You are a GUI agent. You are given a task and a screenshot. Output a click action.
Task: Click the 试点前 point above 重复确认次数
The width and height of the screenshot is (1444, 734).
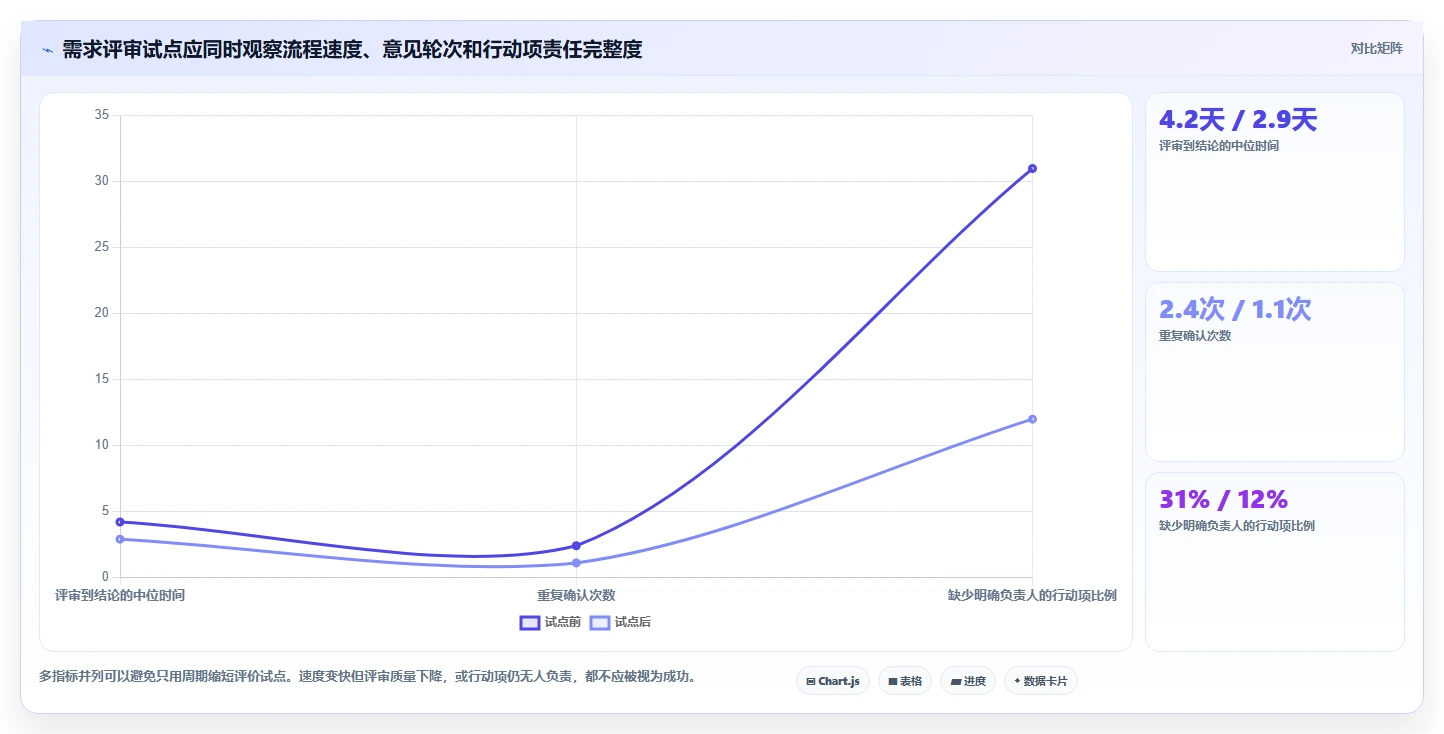pos(576,545)
